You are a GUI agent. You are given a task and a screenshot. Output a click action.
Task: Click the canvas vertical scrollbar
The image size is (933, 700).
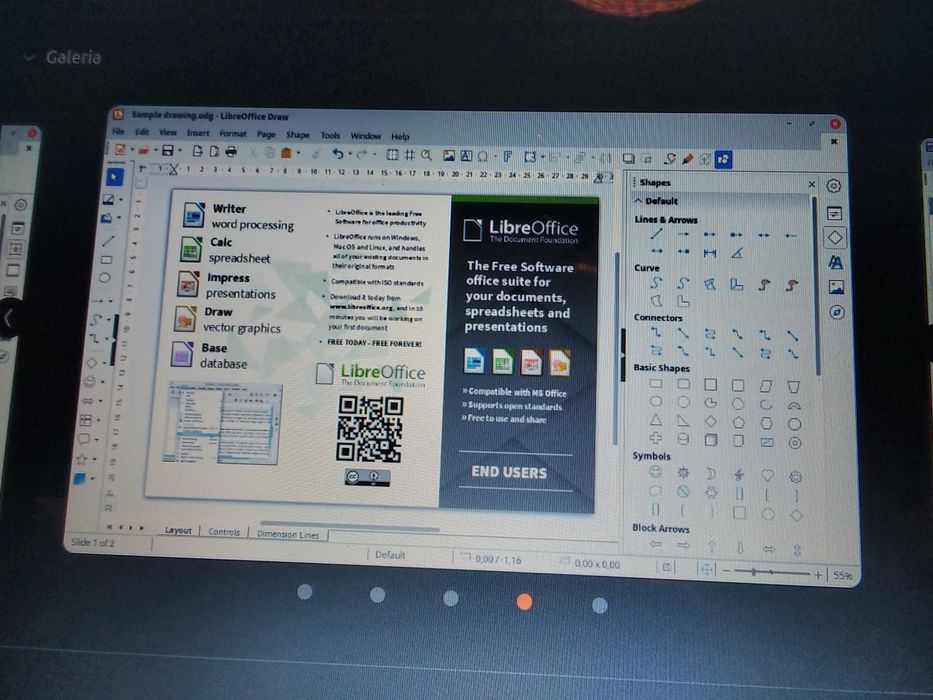pyautogui.click(x=616, y=348)
